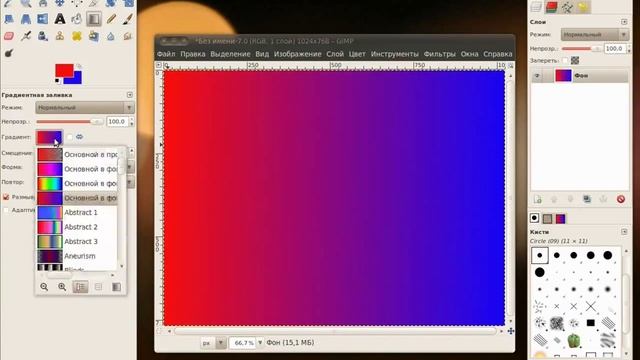Switch gradient popup to grid view

pos(98,287)
